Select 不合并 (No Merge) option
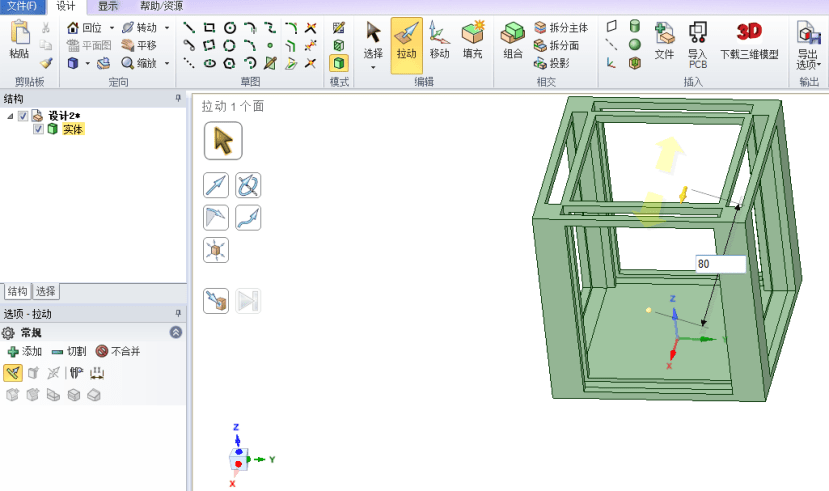This screenshot has height=491, width=829. tap(118, 351)
